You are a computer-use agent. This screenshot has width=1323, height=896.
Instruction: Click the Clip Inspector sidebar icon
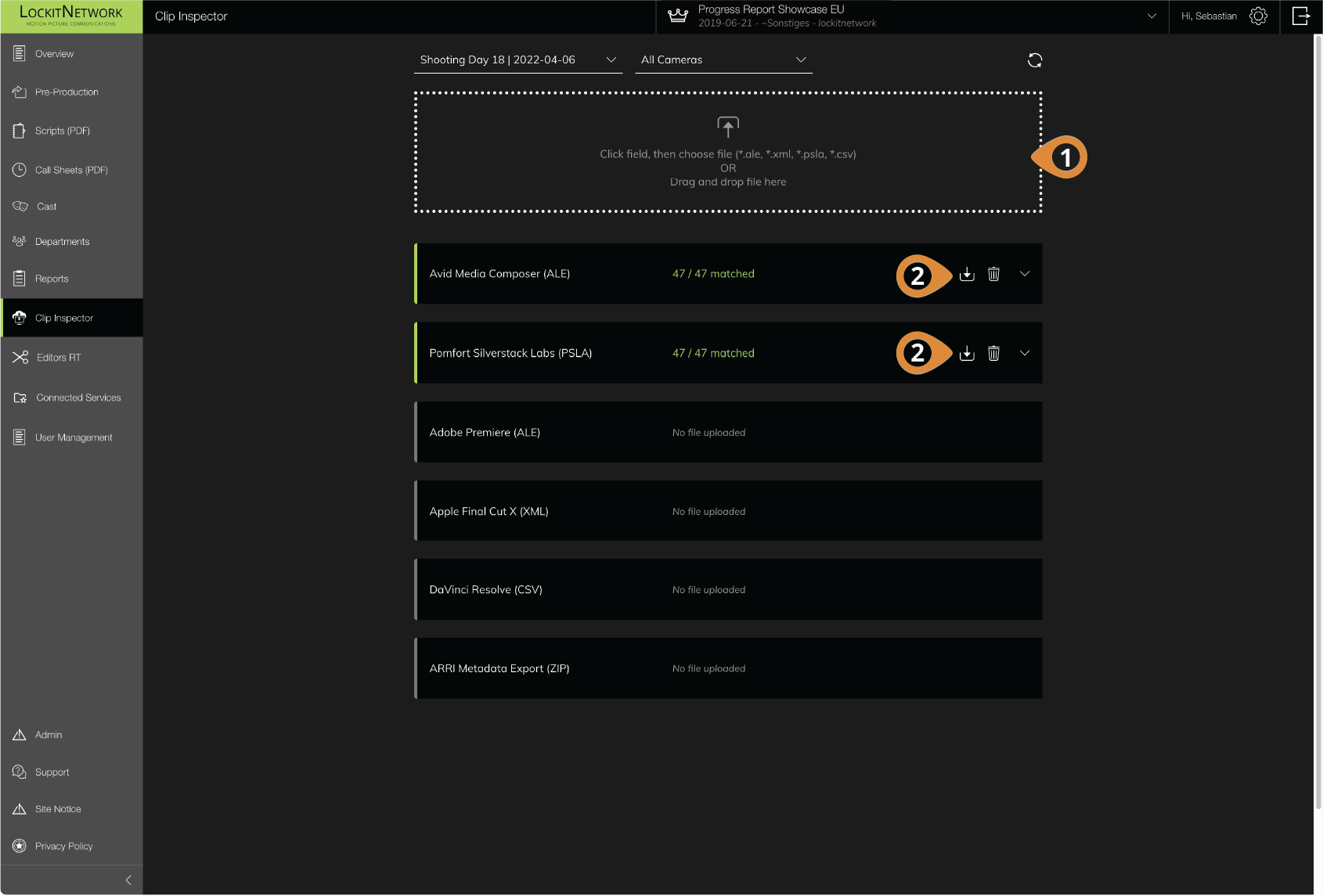click(x=20, y=318)
